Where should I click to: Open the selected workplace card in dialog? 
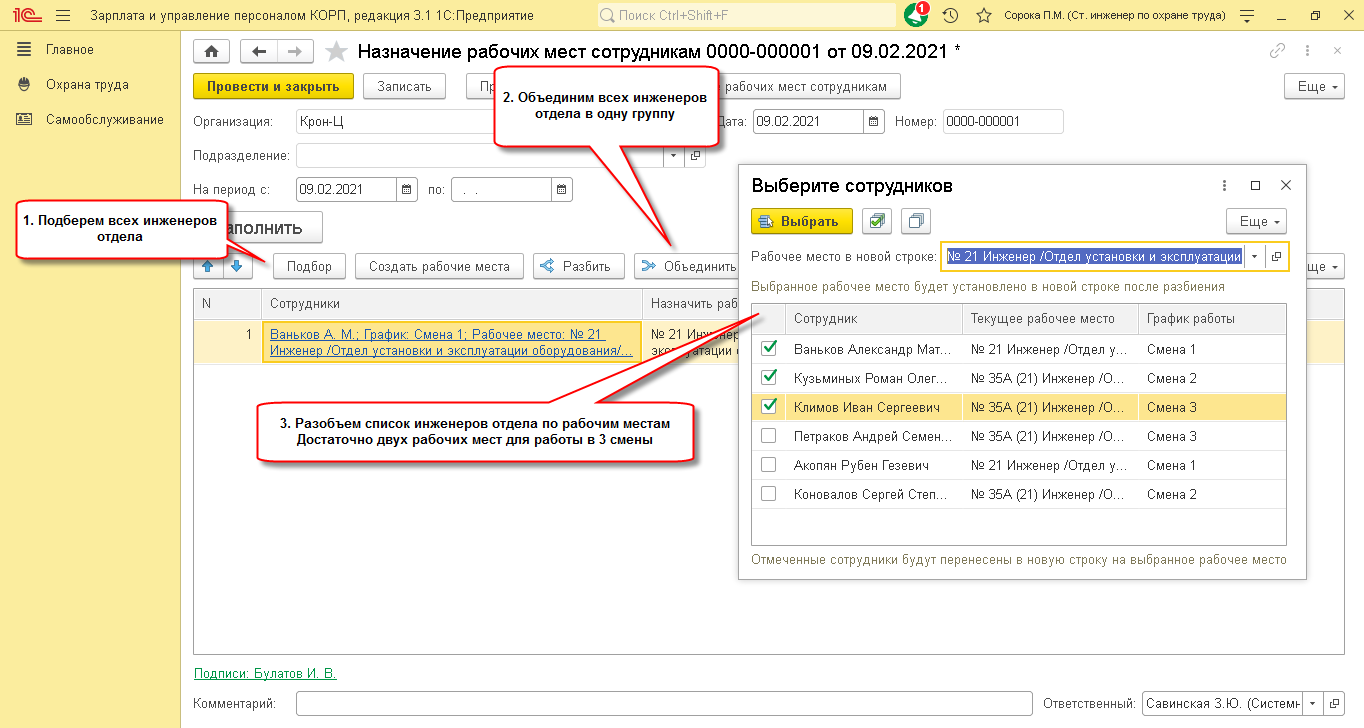[1277, 257]
